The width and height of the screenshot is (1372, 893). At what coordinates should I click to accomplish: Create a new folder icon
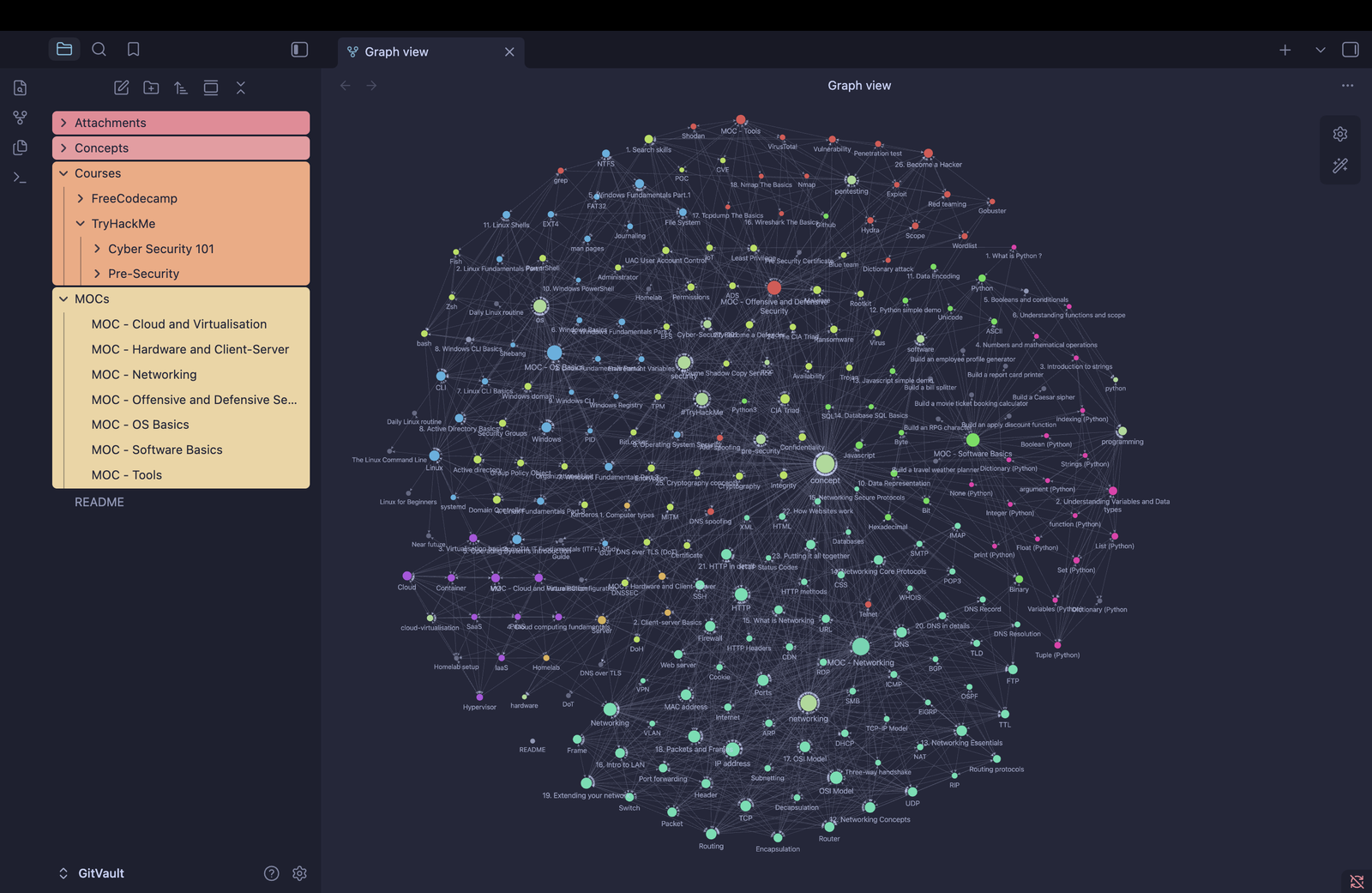click(151, 87)
